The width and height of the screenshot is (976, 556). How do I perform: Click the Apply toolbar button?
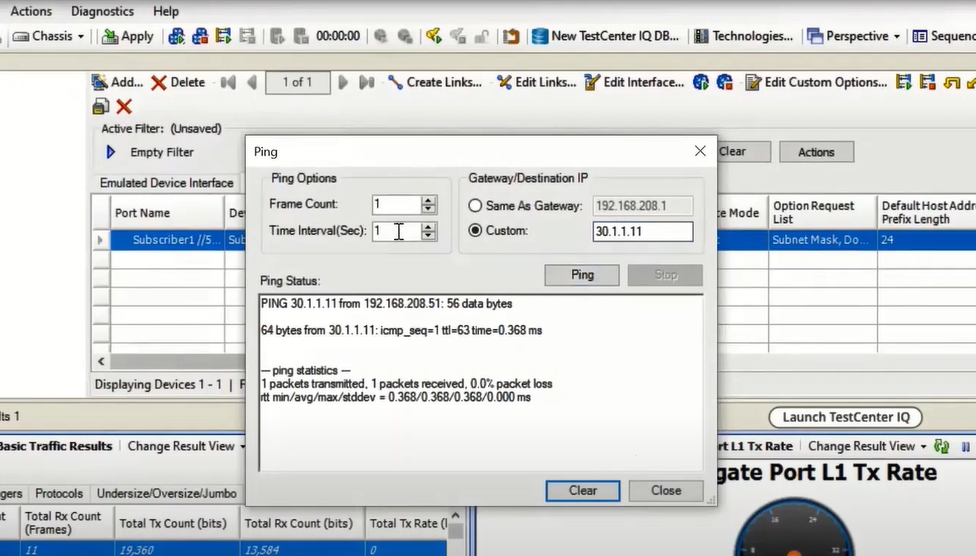pos(128,36)
